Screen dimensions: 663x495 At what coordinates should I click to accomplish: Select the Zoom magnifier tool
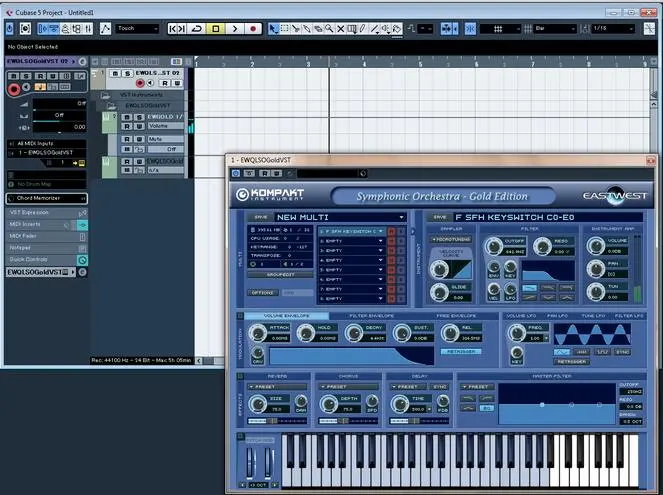click(329, 29)
